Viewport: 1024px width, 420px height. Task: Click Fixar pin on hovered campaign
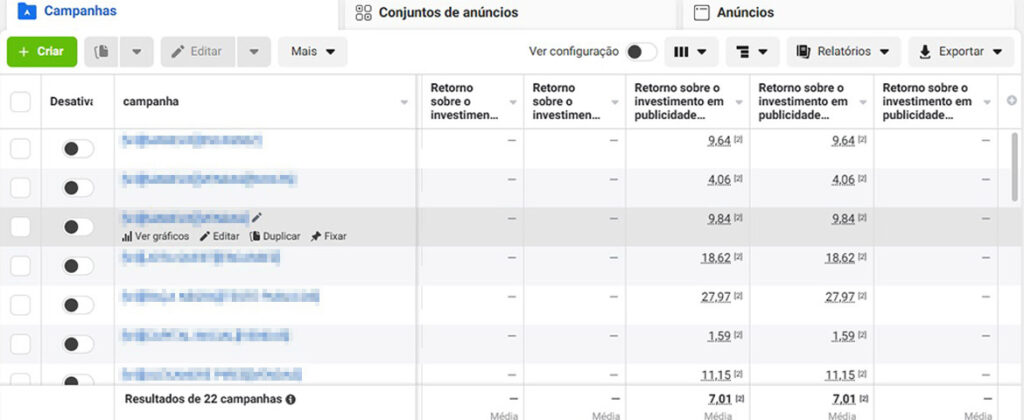(x=328, y=236)
